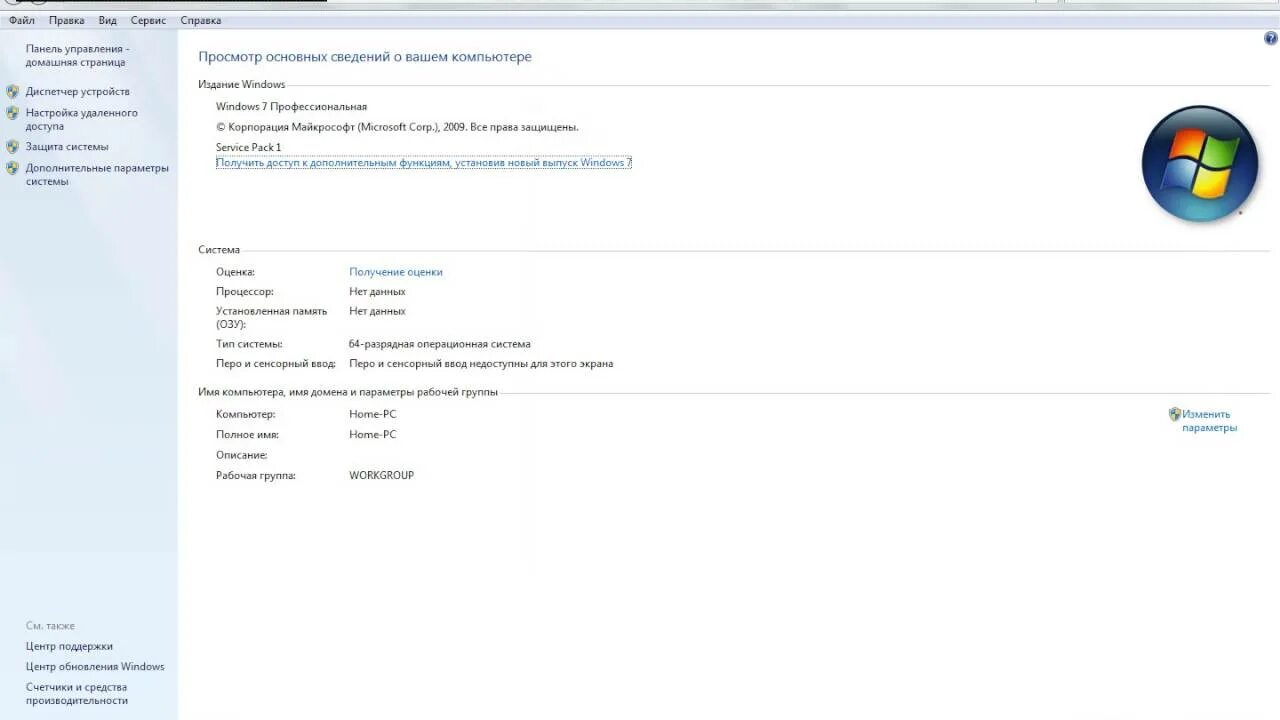The height and width of the screenshot is (720, 1280).
Task: Click shield icon beside Диспетчер устройств
Action: tap(13, 91)
